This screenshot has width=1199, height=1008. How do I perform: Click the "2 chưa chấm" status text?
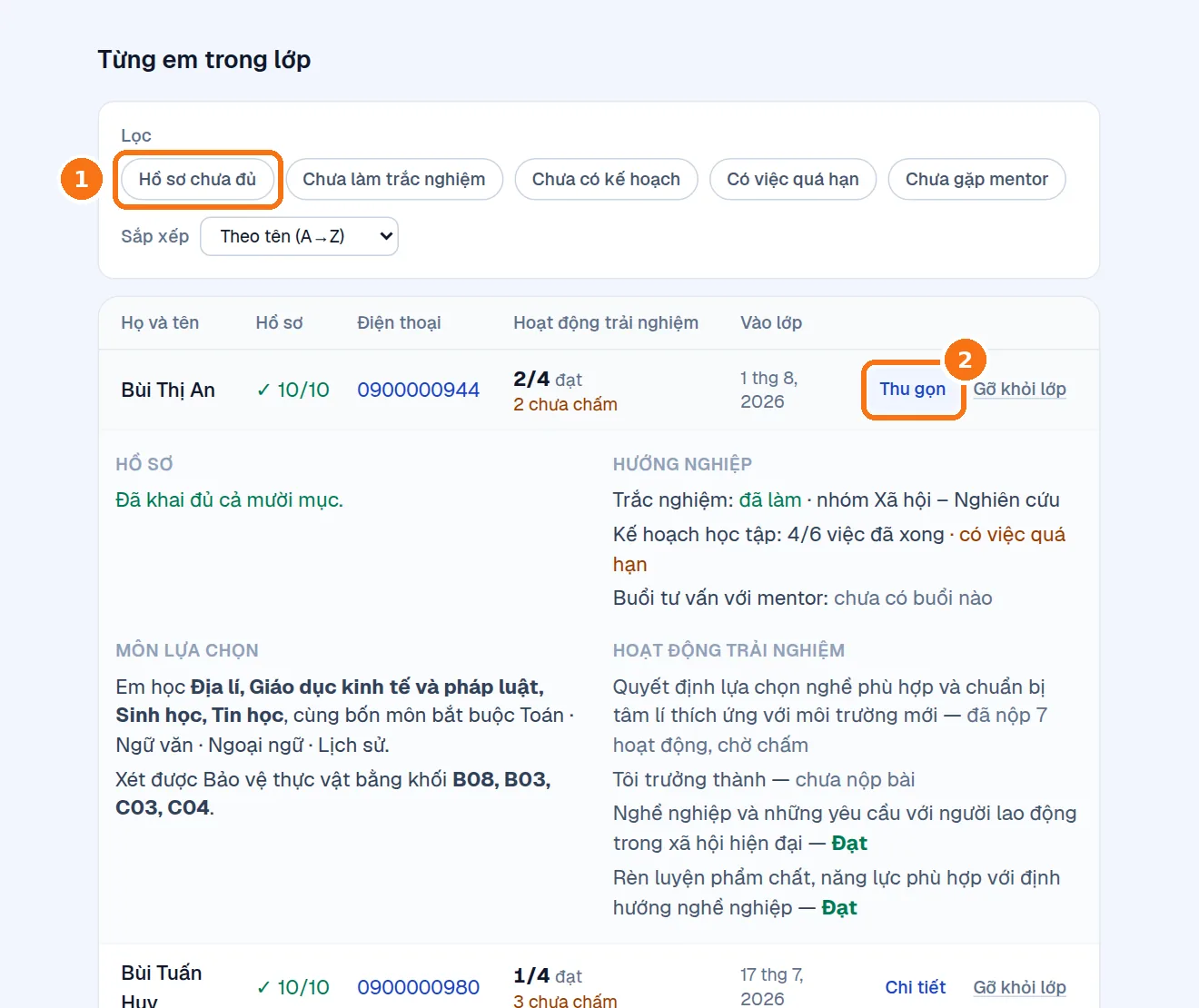[x=565, y=405]
